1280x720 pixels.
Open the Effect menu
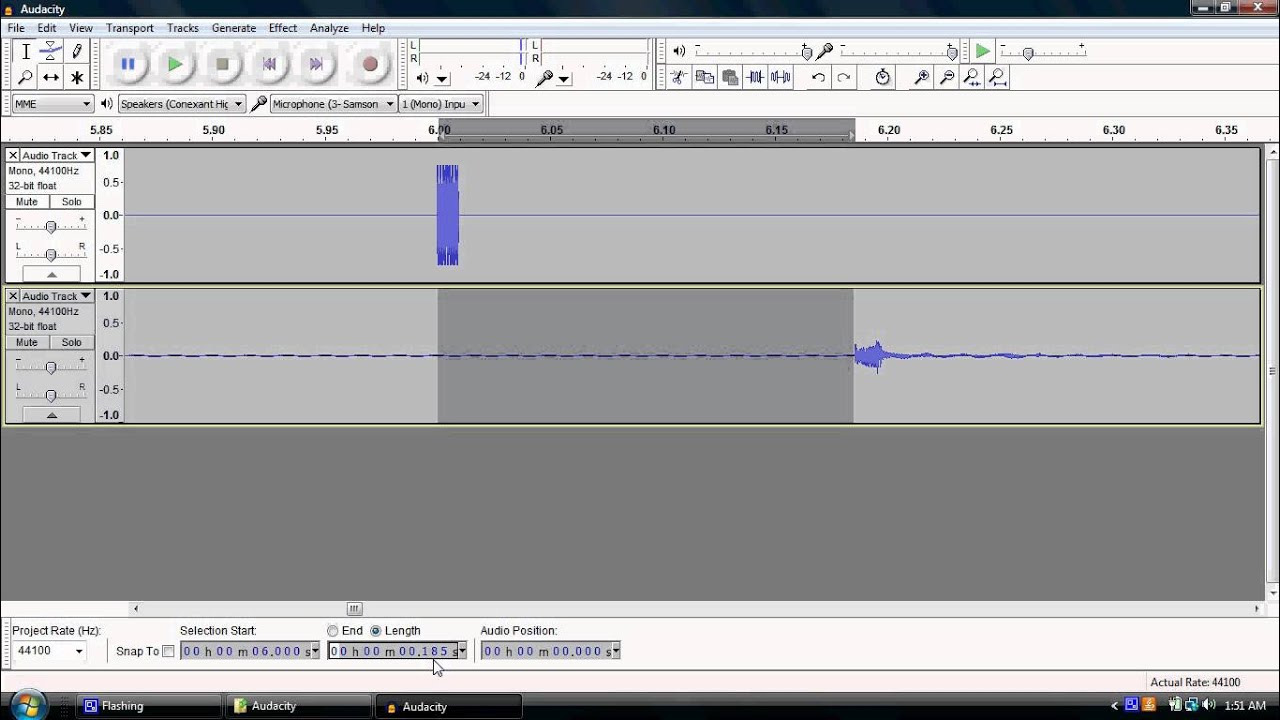click(x=283, y=28)
